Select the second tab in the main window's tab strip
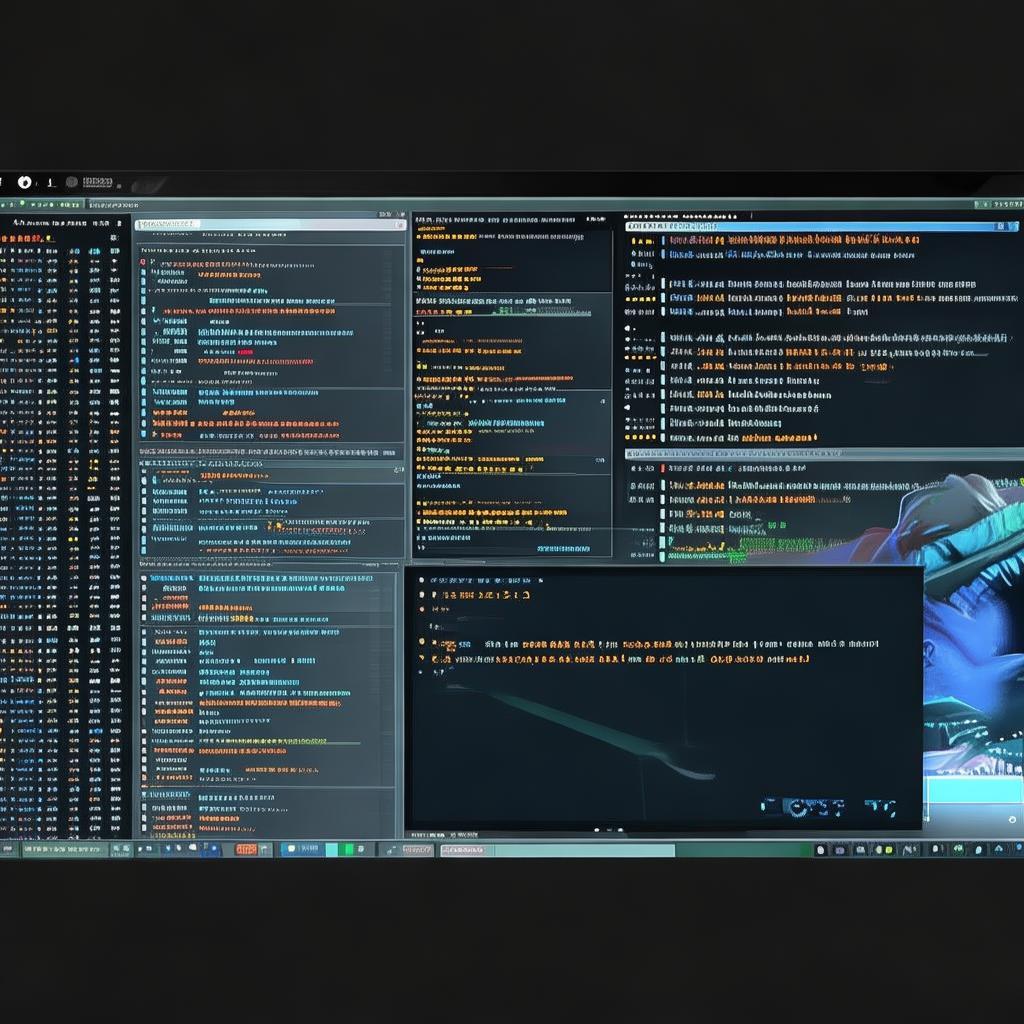The image size is (1024, 1024). 114,205
